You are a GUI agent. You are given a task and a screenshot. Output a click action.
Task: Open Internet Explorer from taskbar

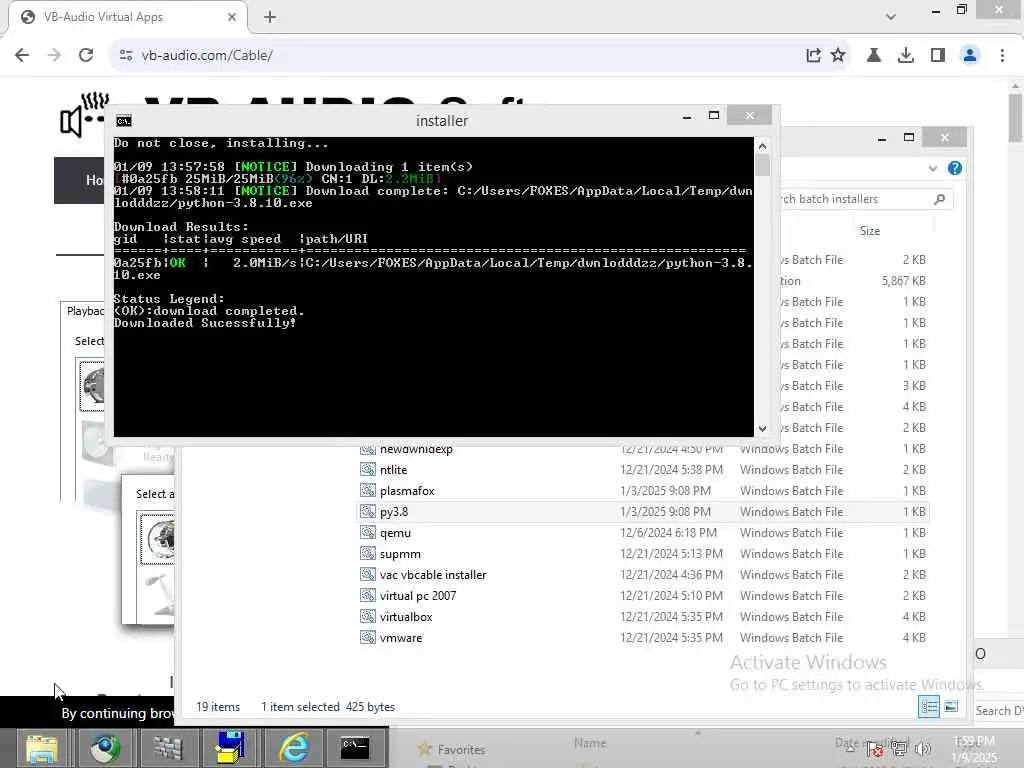[294, 748]
